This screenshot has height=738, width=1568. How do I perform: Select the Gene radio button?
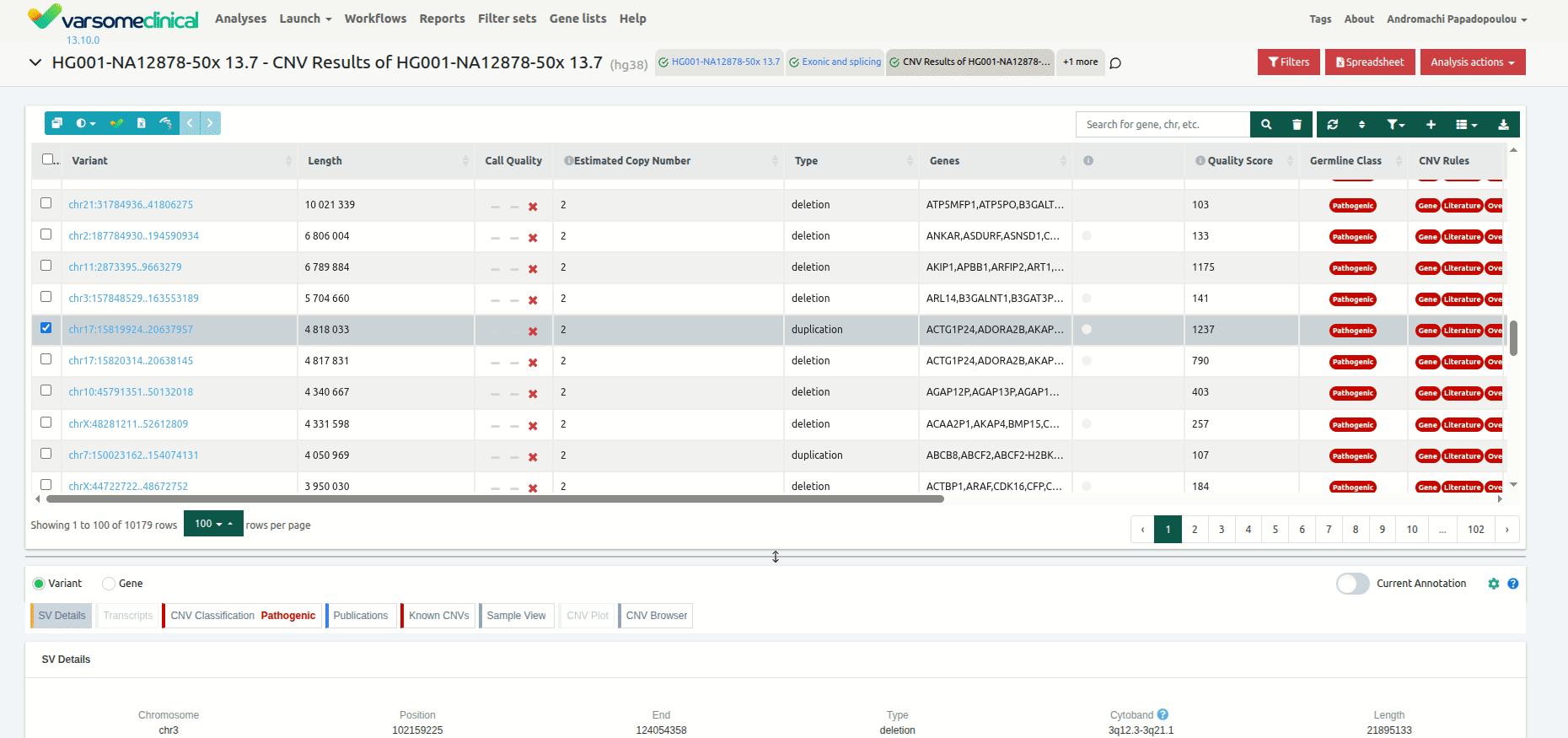click(109, 584)
